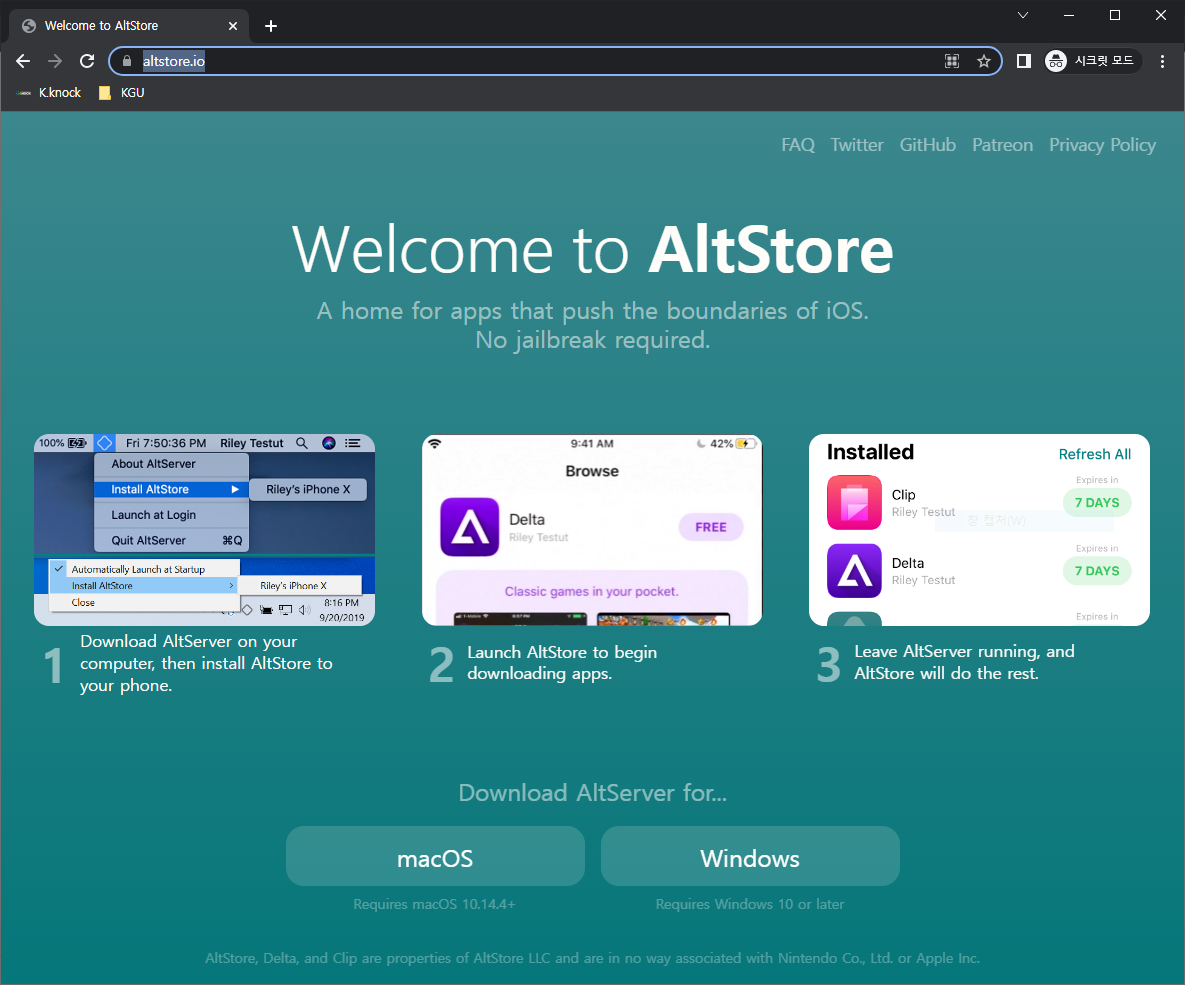The image size is (1185, 985).
Task: Minimize the browser window
Action: pos(1069,15)
